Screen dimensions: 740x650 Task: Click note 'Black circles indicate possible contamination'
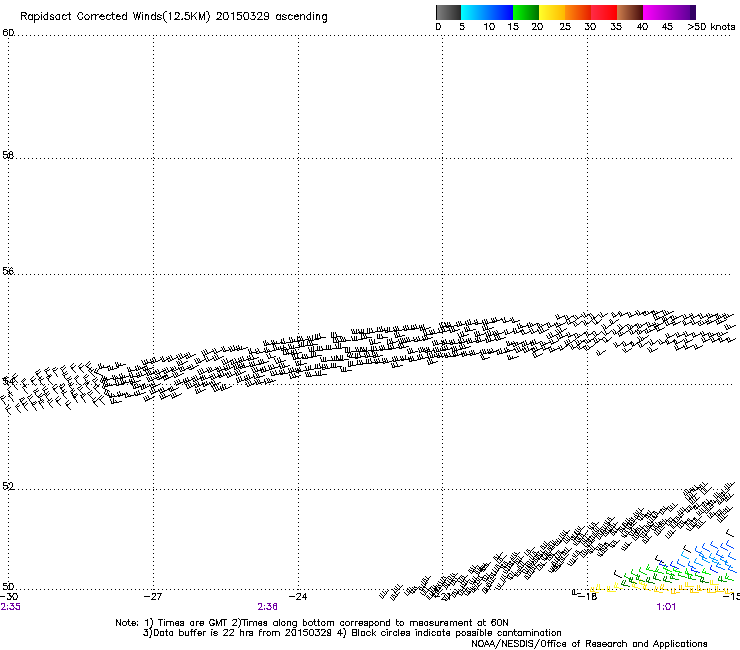tap(456, 633)
